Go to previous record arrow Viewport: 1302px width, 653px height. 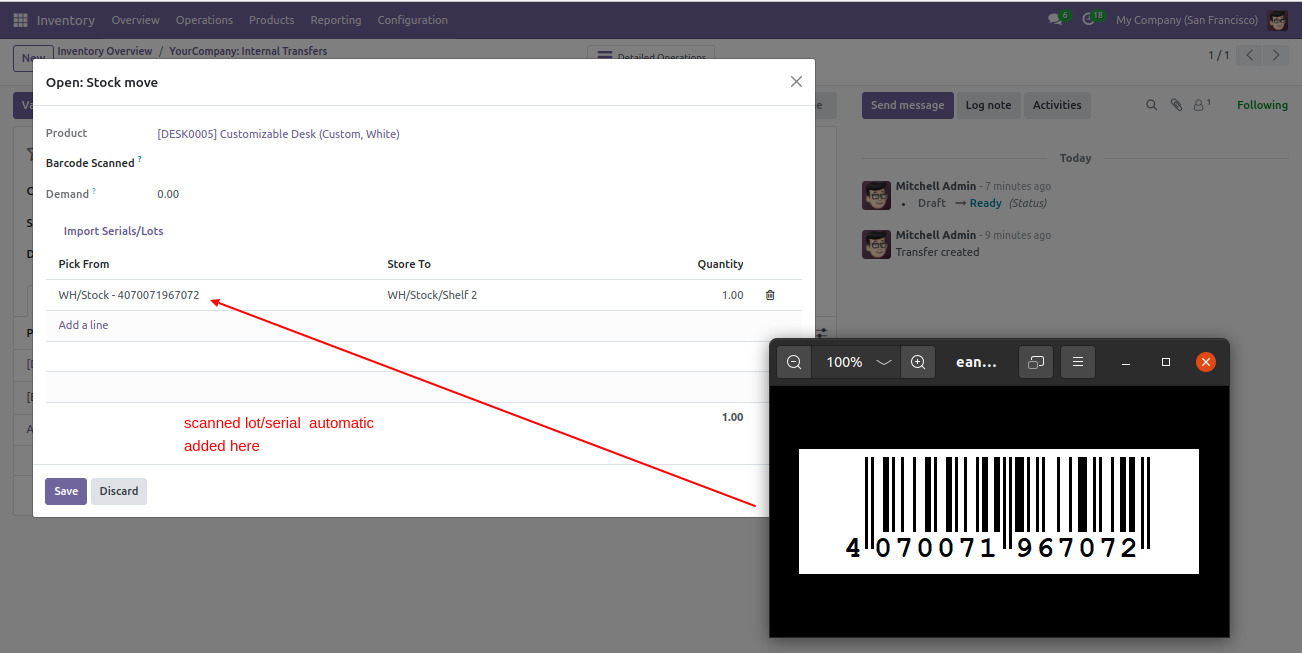[x=1250, y=55]
